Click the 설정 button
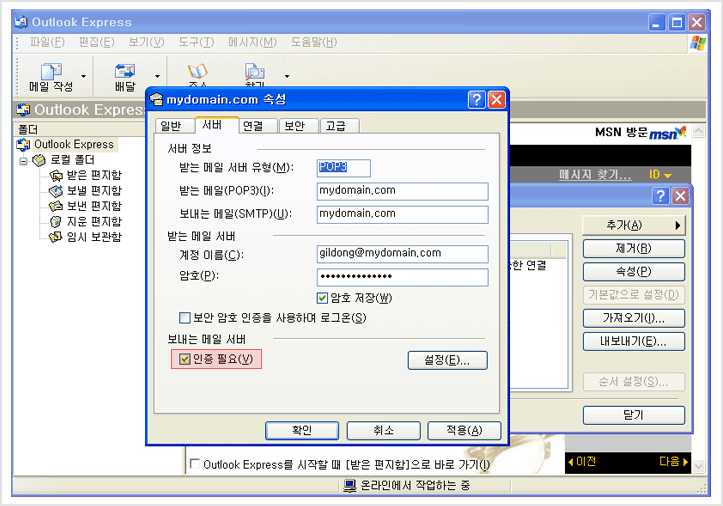The image size is (723, 506). pyautogui.click(x=447, y=360)
